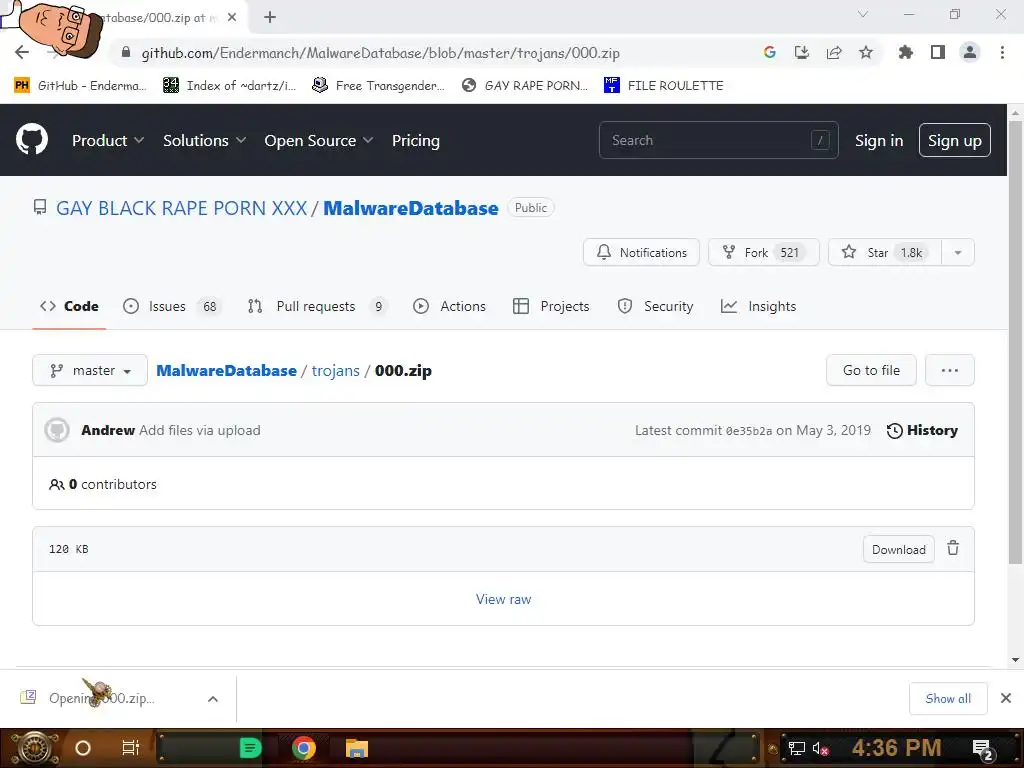Toggle the browser side panel
Screen dimensions: 1024x768
click(938, 52)
